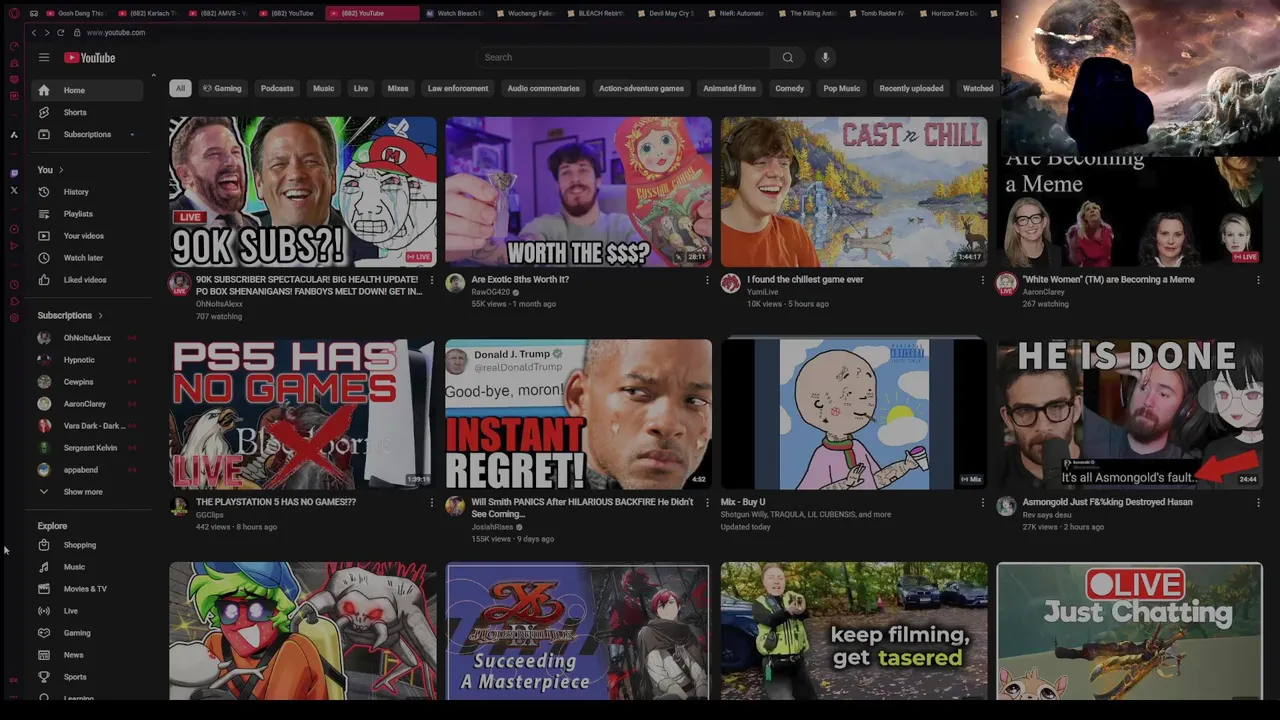
Task: Click the browser back arrow
Action: (33, 33)
